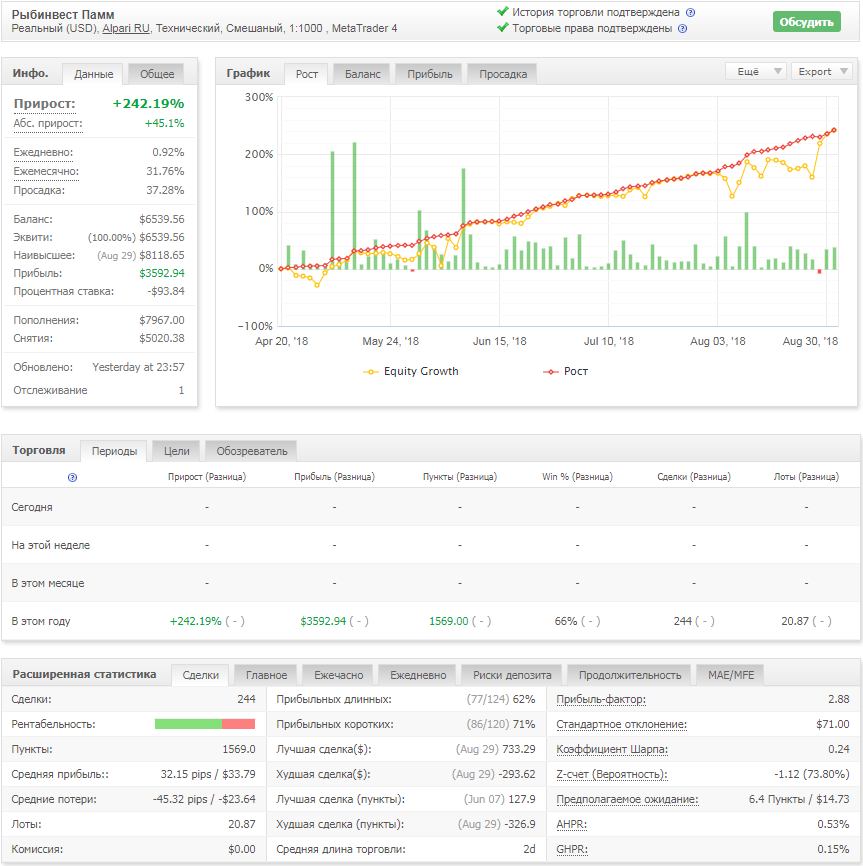Click the AHPR label
The width and height of the screenshot is (863, 866).
[571, 825]
